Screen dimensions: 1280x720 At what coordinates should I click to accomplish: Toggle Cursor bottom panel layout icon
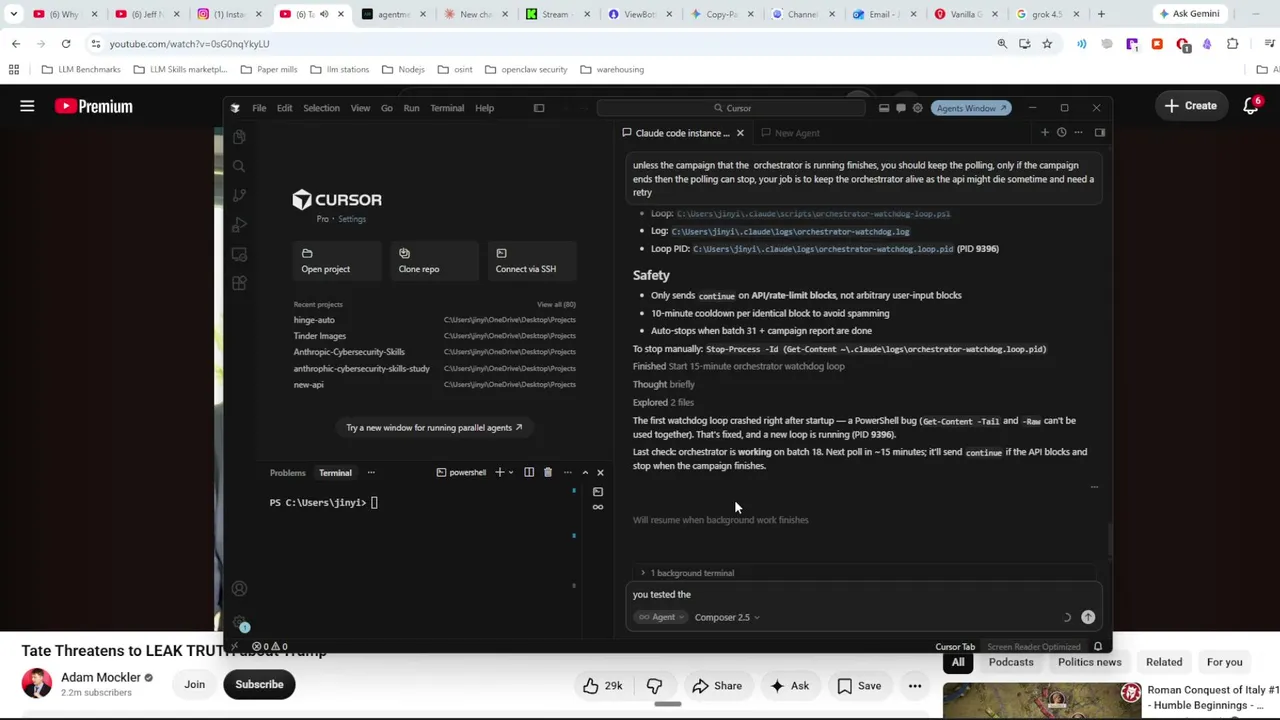[x=884, y=108]
